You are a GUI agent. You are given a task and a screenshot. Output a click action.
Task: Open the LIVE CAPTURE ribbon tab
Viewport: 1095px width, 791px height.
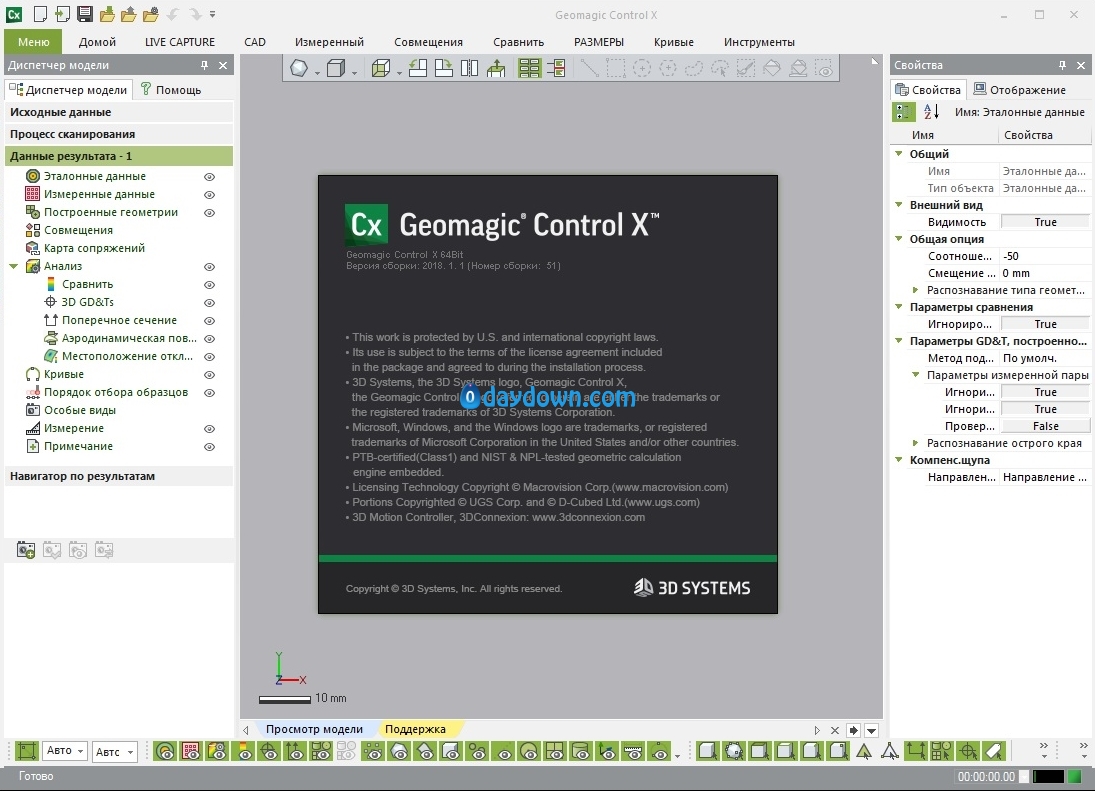pyautogui.click(x=179, y=42)
